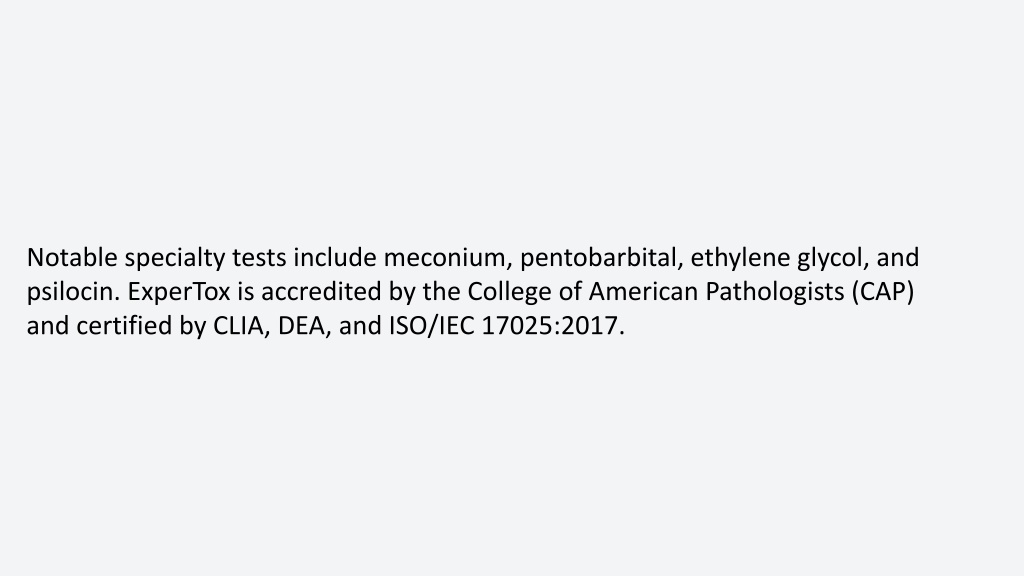
Task: Click the word "certified" in the third line
Action: click(125, 325)
